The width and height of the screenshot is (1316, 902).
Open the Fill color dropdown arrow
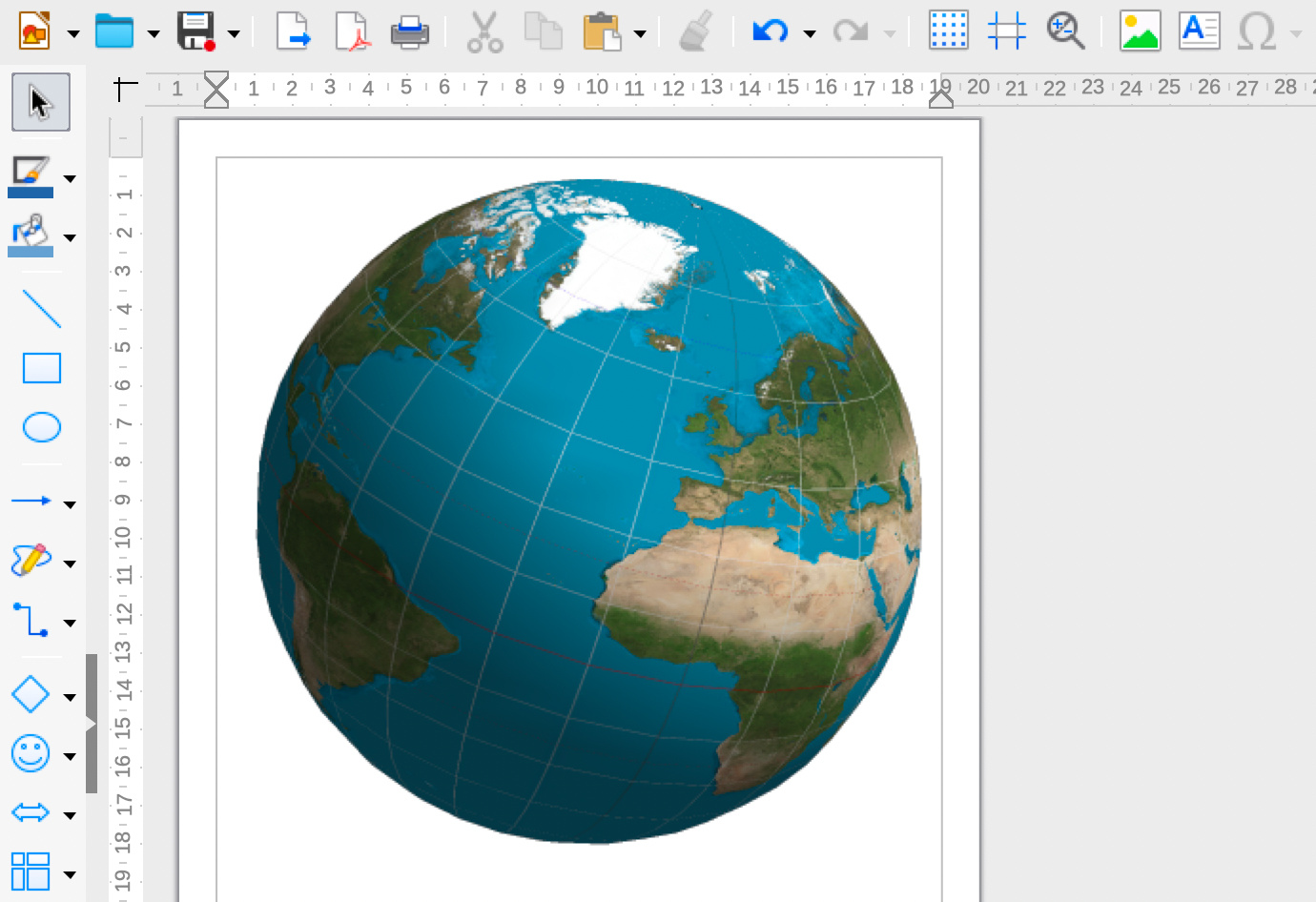pyautogui.click(x=70, y=237)
